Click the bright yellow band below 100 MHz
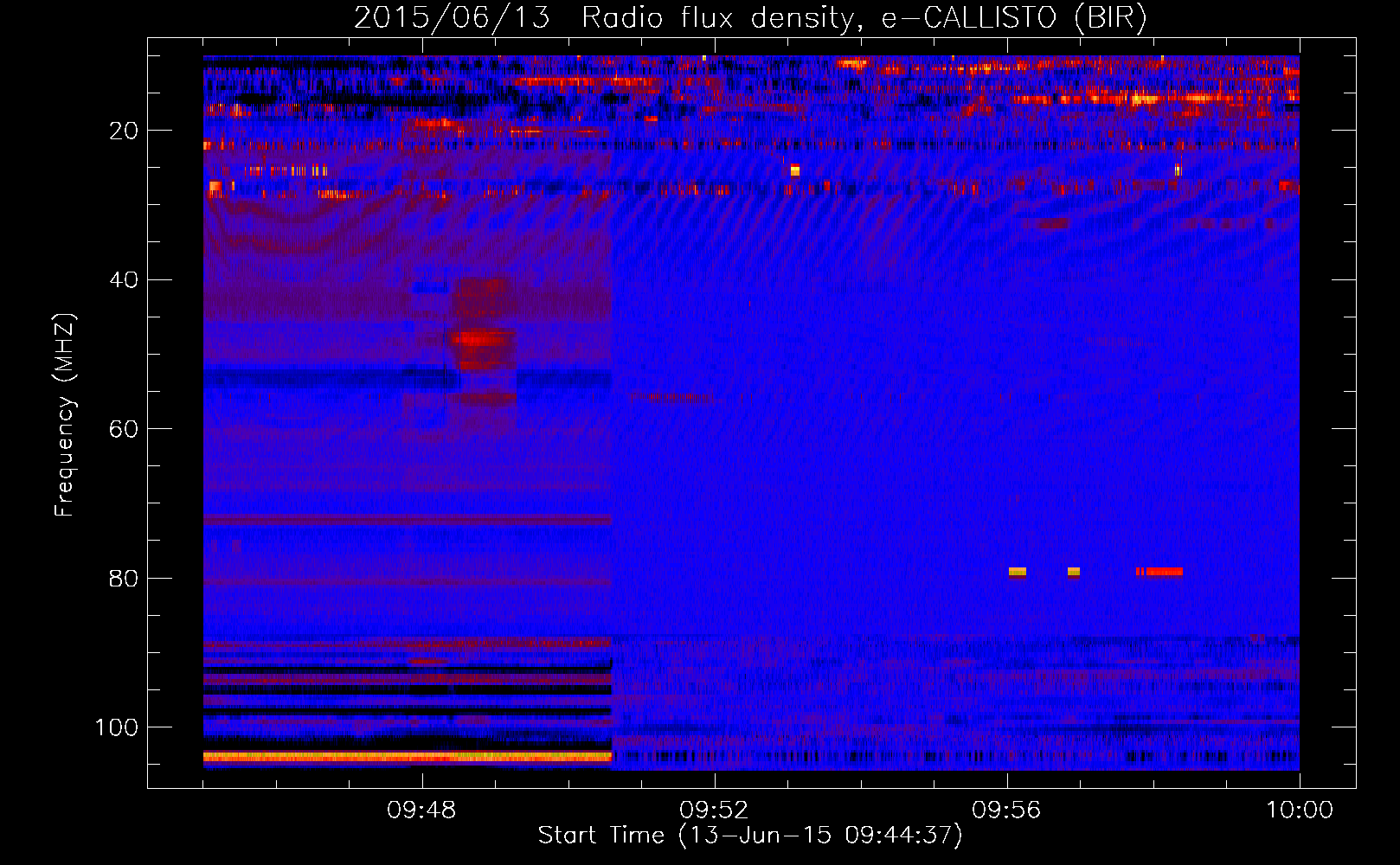Image resolution: width=1400 pixels, height=865 pixels. coord(407,757)
